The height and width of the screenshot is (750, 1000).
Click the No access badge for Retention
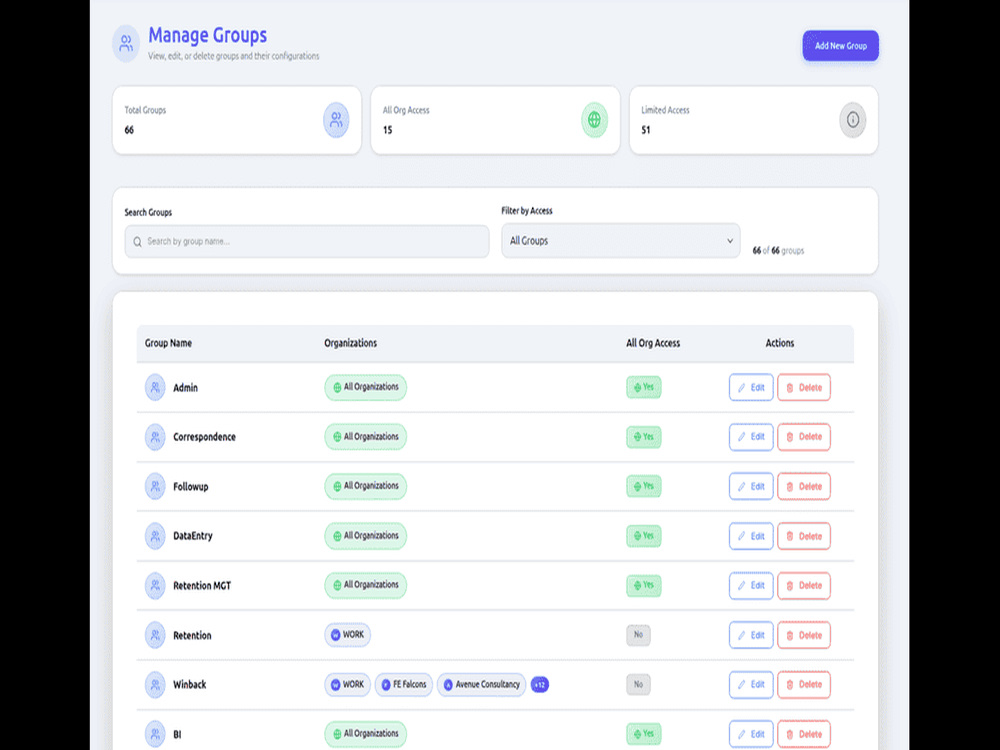[638, 635]
